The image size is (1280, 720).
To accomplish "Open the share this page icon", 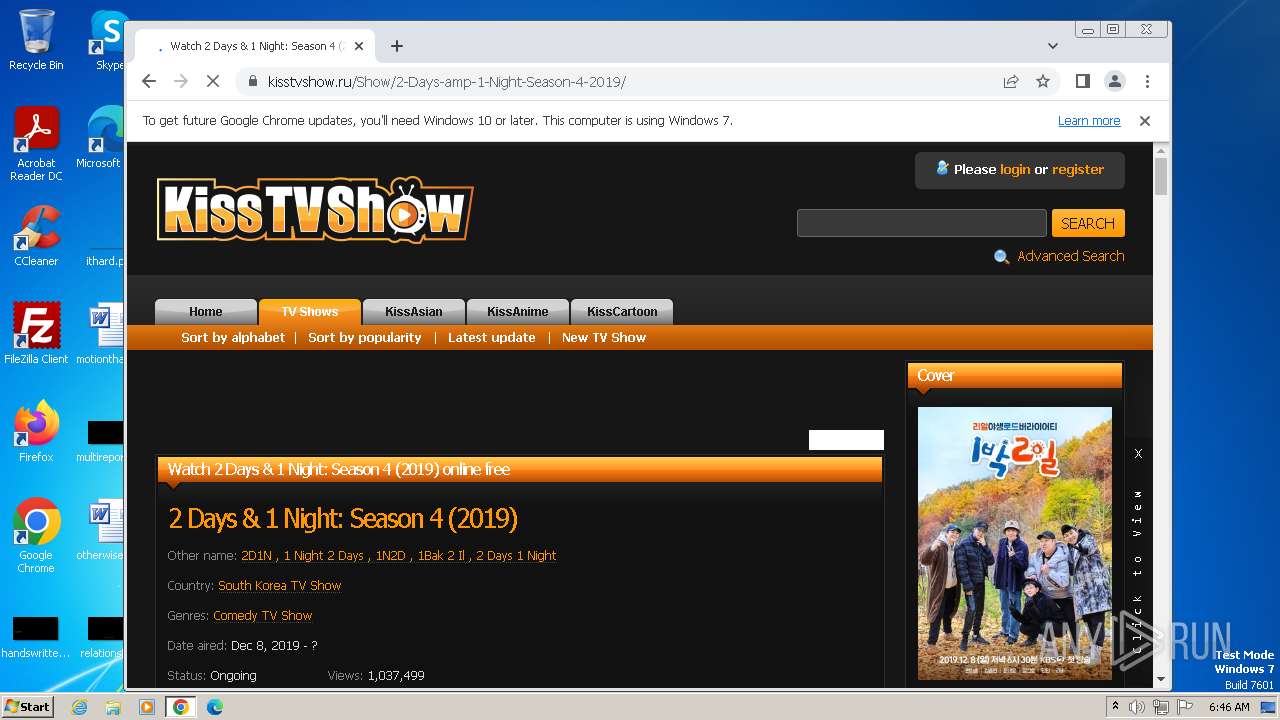I will coord(1011,81).
